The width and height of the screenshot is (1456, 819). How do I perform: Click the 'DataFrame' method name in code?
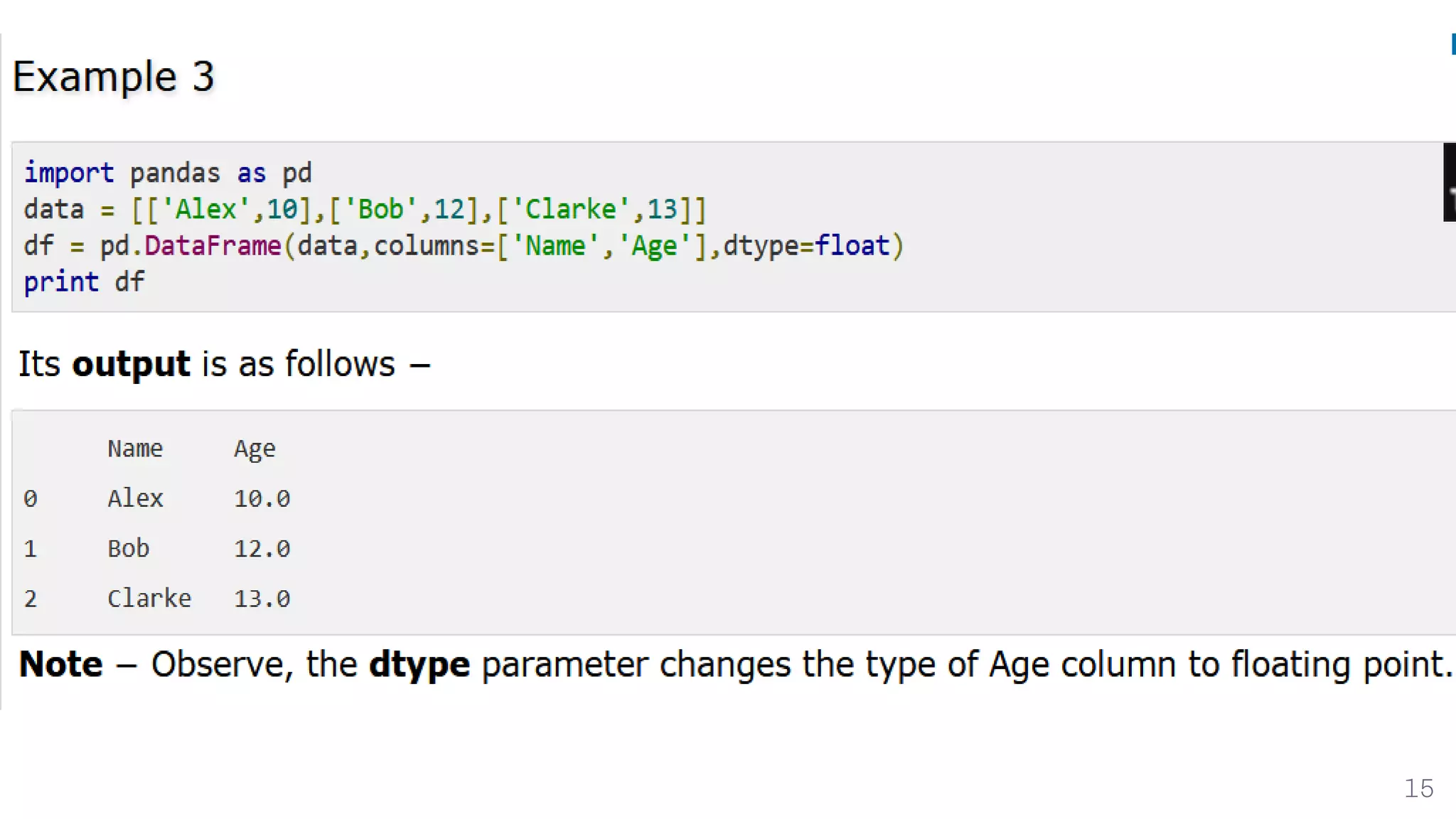point(213,246)
